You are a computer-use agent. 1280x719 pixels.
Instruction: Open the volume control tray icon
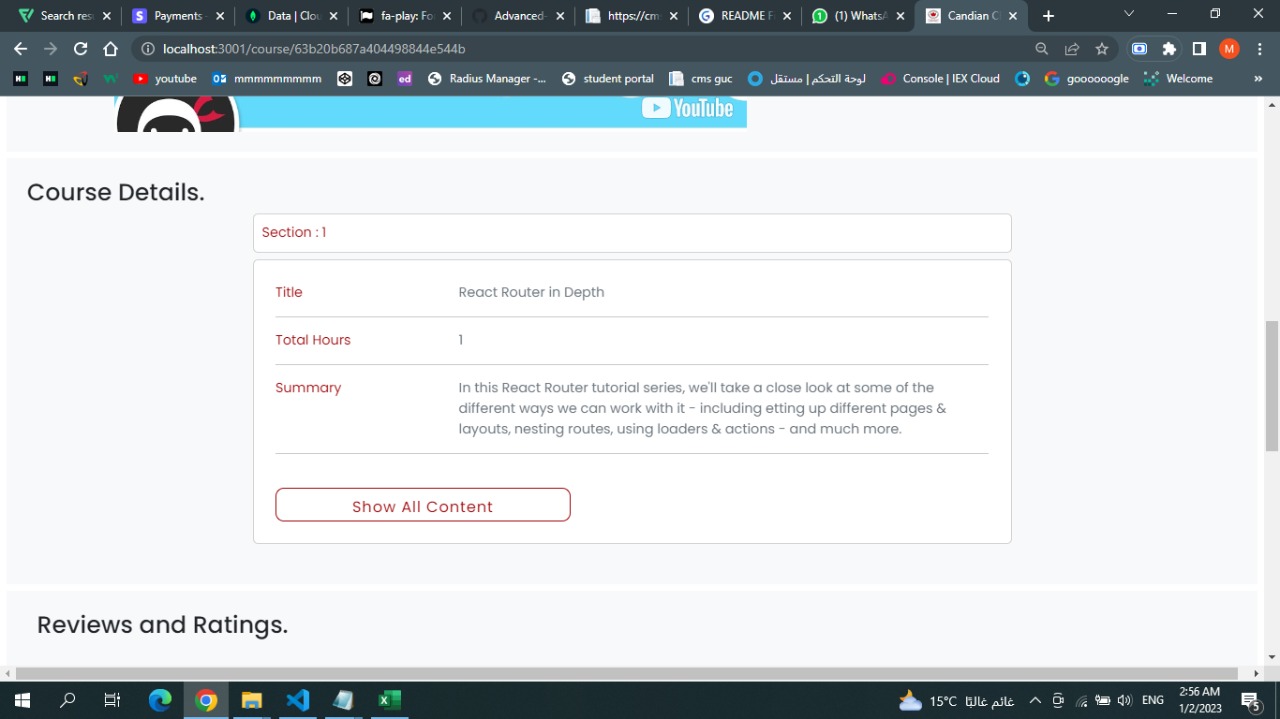tap(1124, 701)
